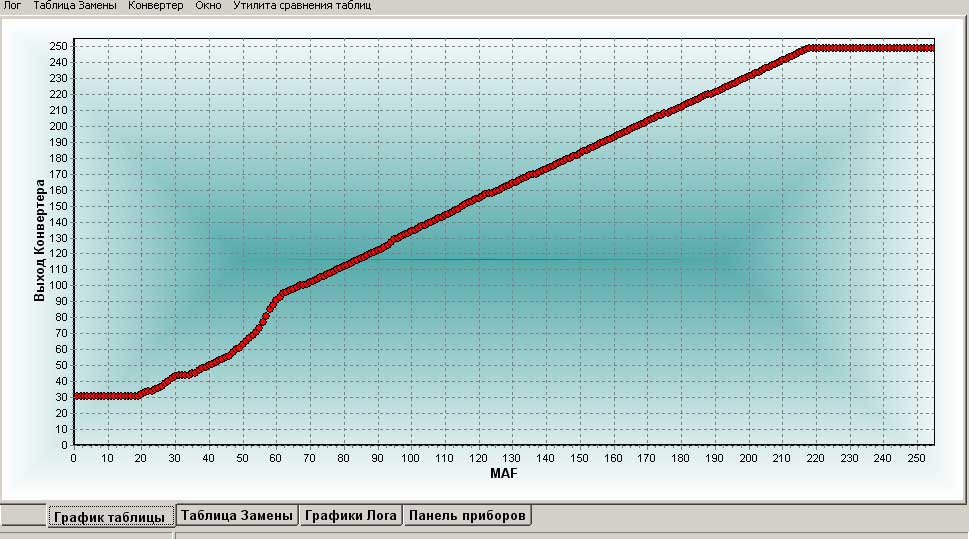Viewport: 969px width, 539px height.
Task: Open the Лог menu
Action: [12, 6]
